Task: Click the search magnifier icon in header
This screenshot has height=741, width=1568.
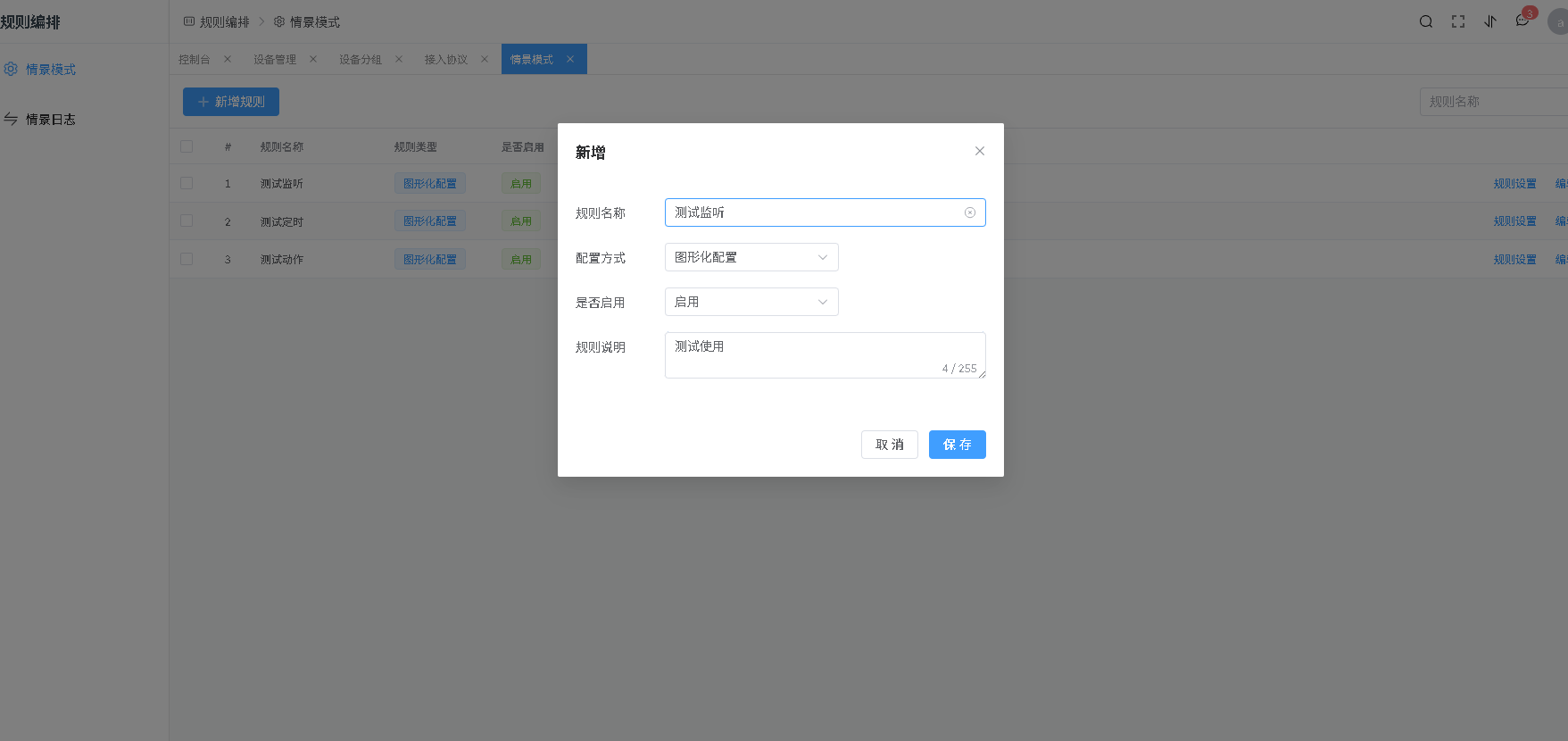Action: pyautogui.click(x=1426, y=21)
